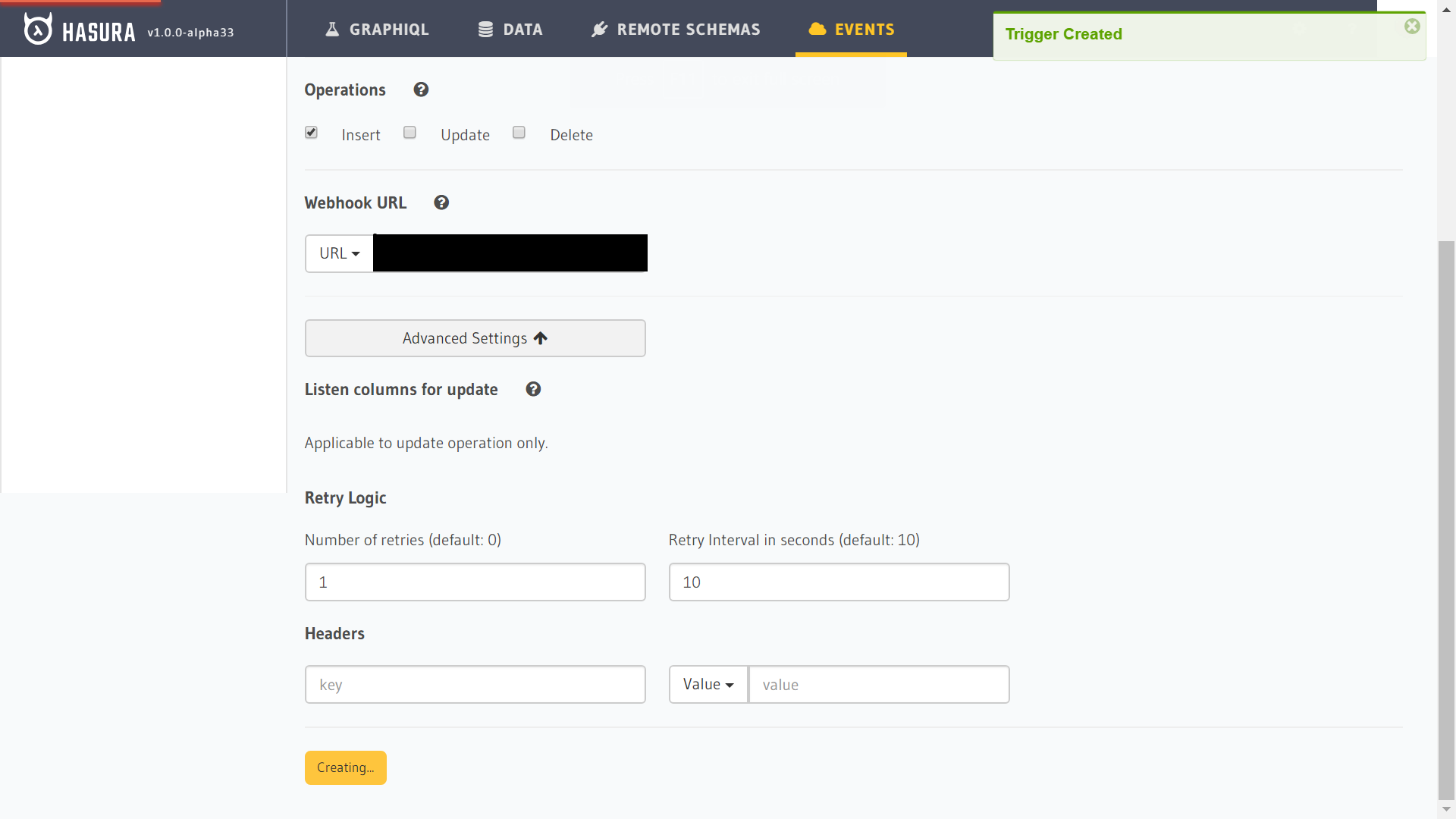The width and height of the screenshot is (1456, 819).
Task: Click the Data database icon
Action: coord(485,30)
